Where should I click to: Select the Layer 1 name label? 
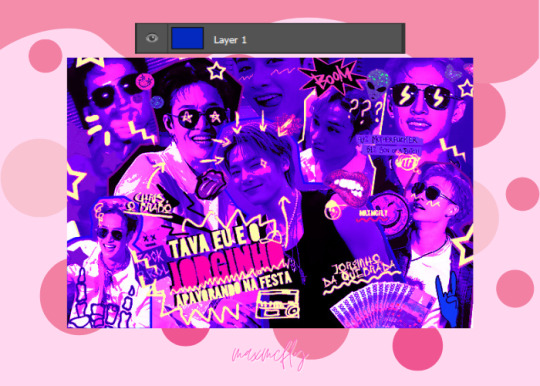(x=230, y=40)
